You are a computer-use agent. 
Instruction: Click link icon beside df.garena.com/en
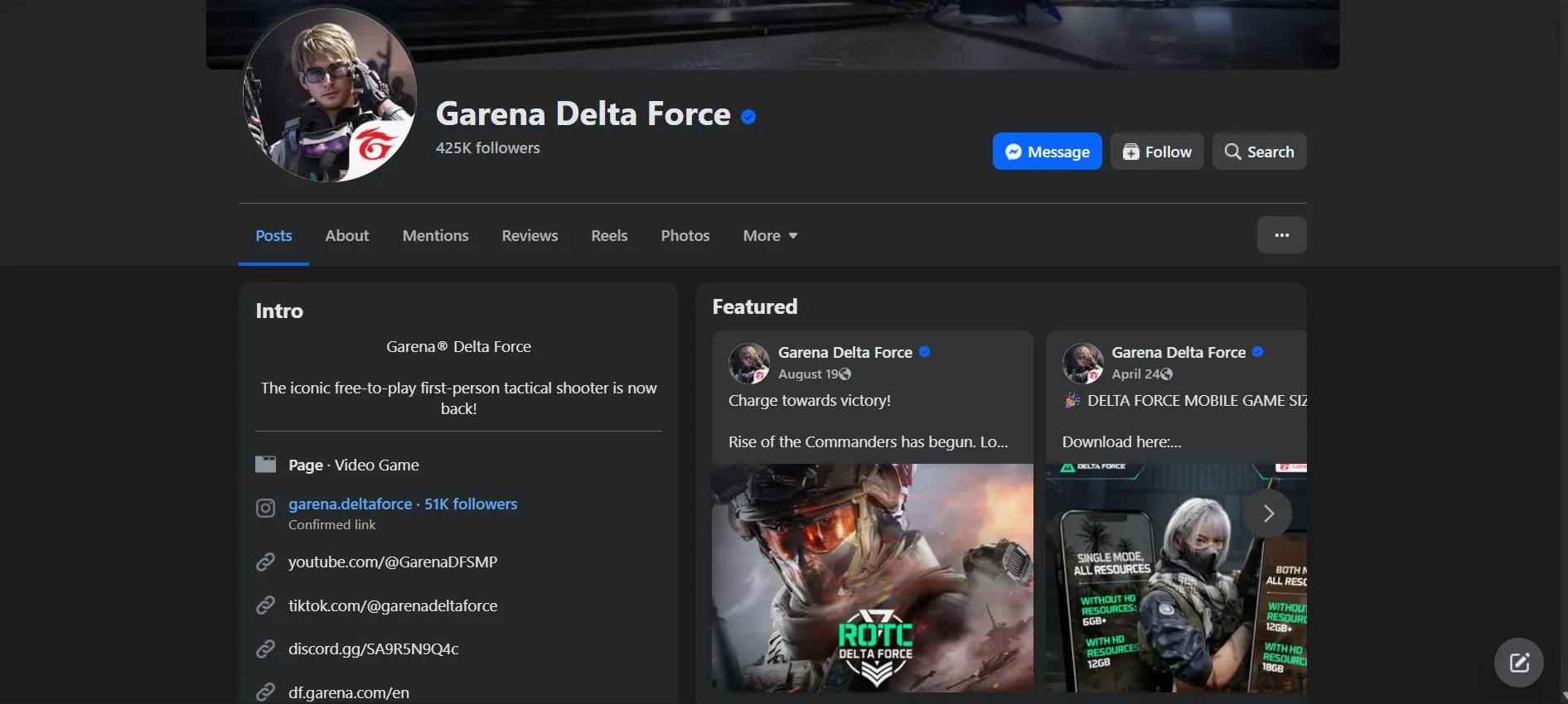tap(265, 692)
